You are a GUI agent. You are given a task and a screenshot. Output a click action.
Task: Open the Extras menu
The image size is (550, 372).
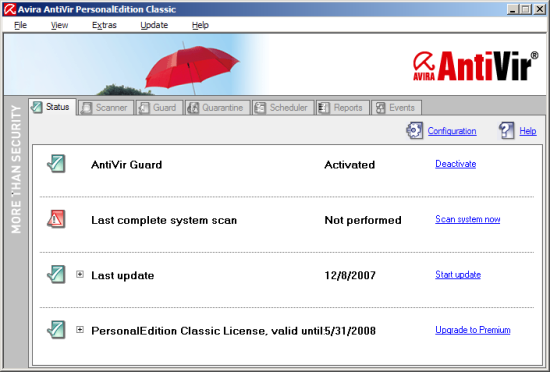pyautogui.click(x=104, y=25)
